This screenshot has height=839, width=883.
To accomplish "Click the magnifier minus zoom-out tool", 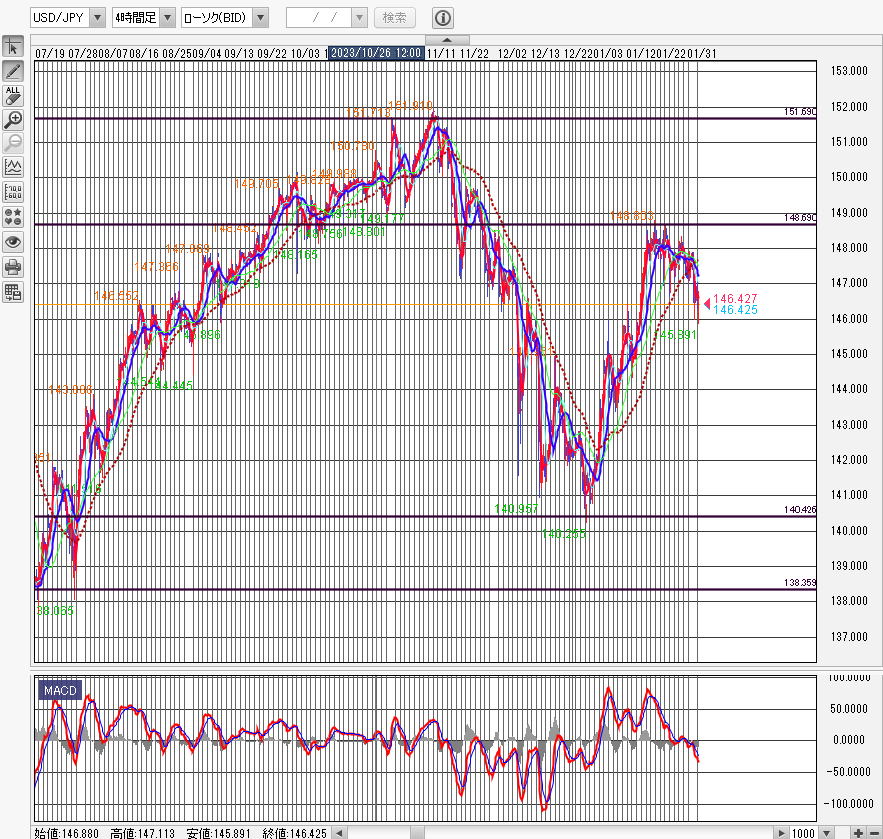I will tap(13, 142).
